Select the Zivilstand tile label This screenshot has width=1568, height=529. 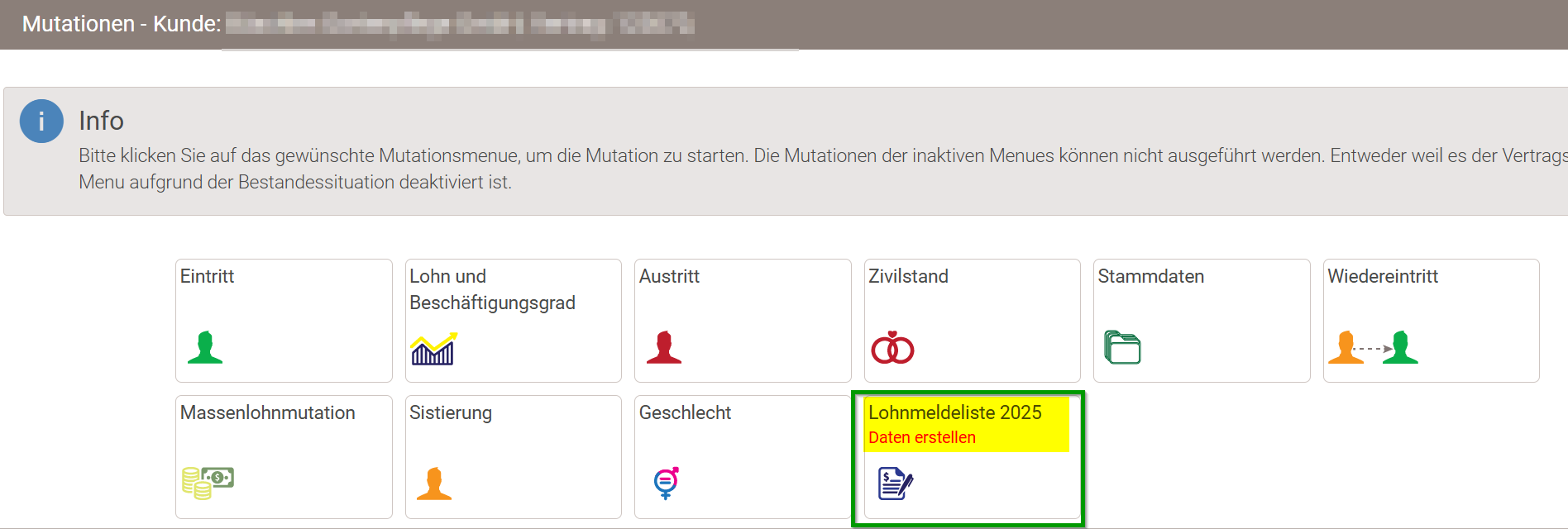click(908, 276)
